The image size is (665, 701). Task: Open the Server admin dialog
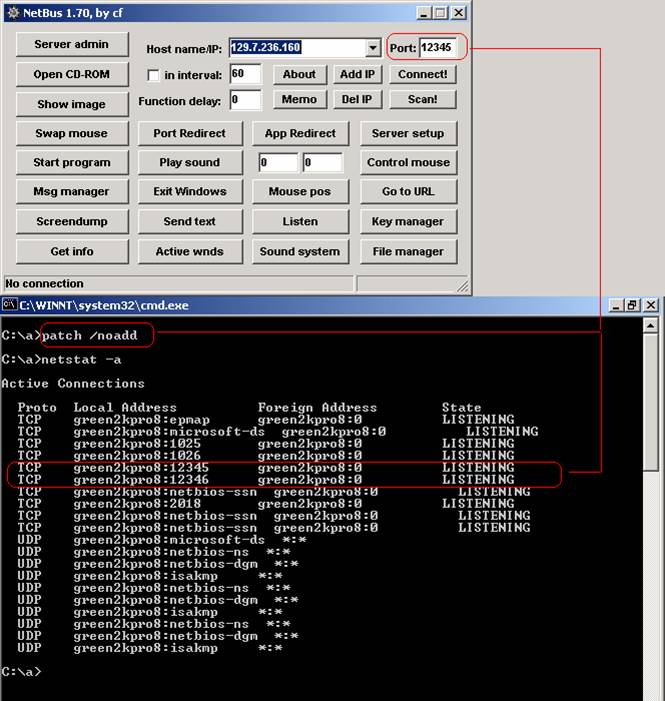coord(67,45)
